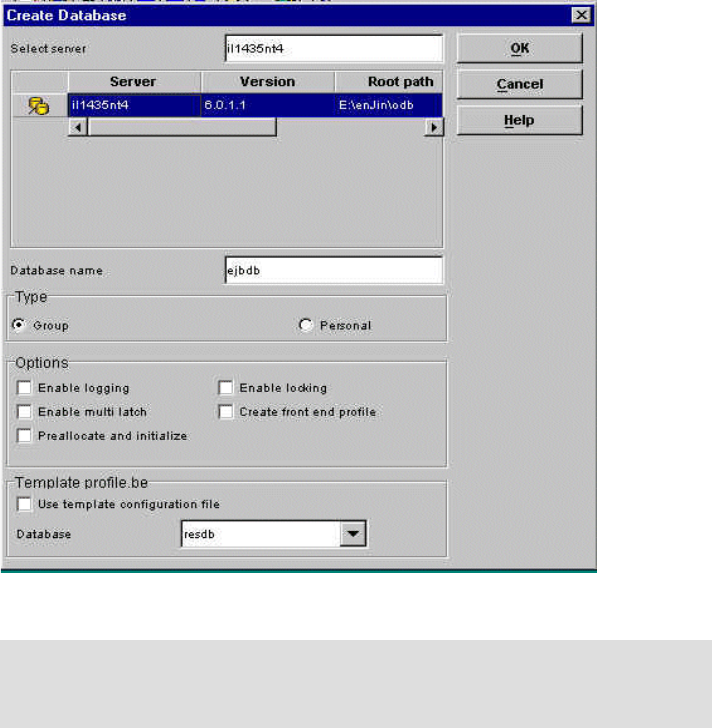Click the 6.0.1.1 version cell

tap(268, 105)
